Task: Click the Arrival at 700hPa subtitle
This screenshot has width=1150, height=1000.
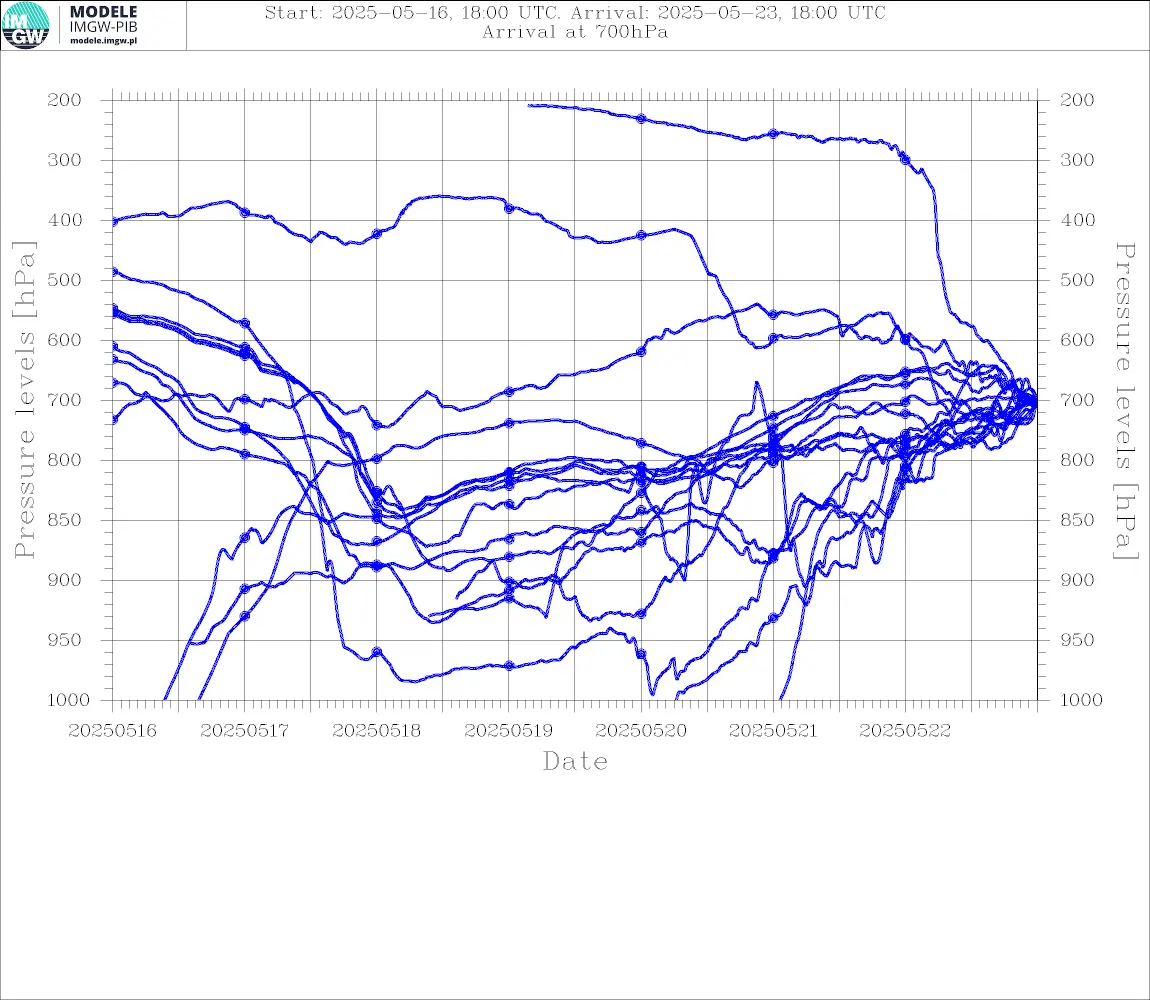Action: click(575, 32)
